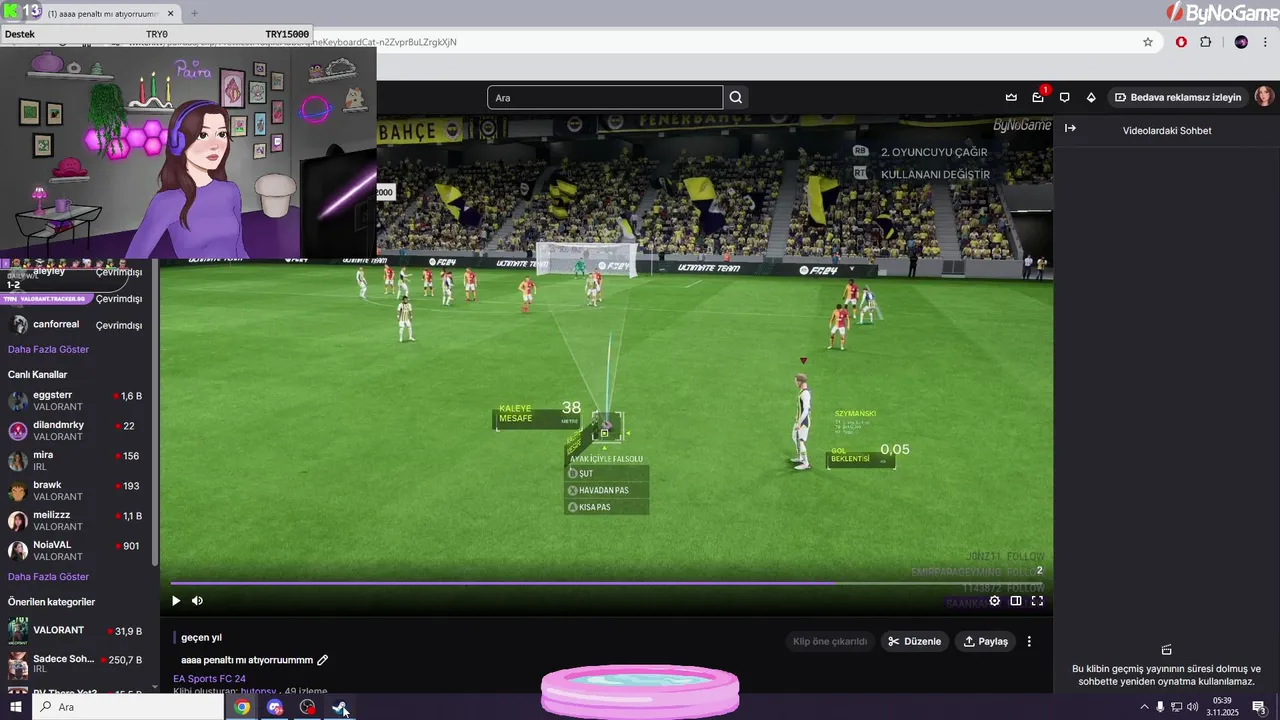Click the network tray icon
Screen dimensions: 1280x720
point(1176,707)
